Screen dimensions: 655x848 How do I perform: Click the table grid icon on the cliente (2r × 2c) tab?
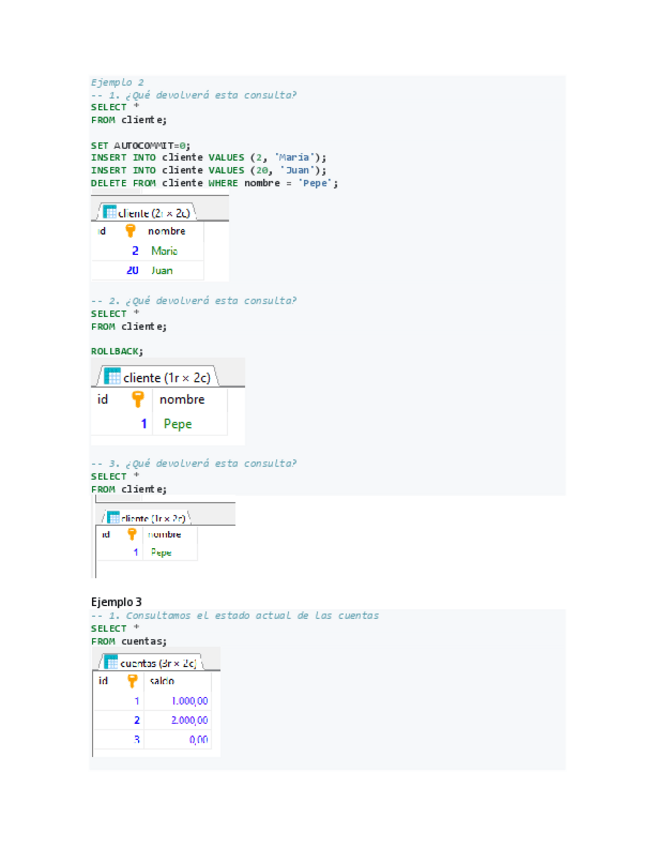point(110,212)
